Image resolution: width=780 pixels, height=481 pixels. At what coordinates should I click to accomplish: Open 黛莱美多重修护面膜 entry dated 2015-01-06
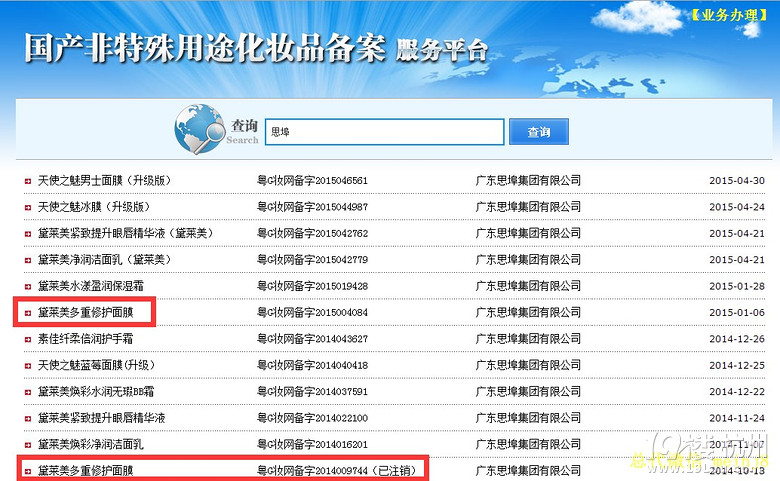(86, 312)
